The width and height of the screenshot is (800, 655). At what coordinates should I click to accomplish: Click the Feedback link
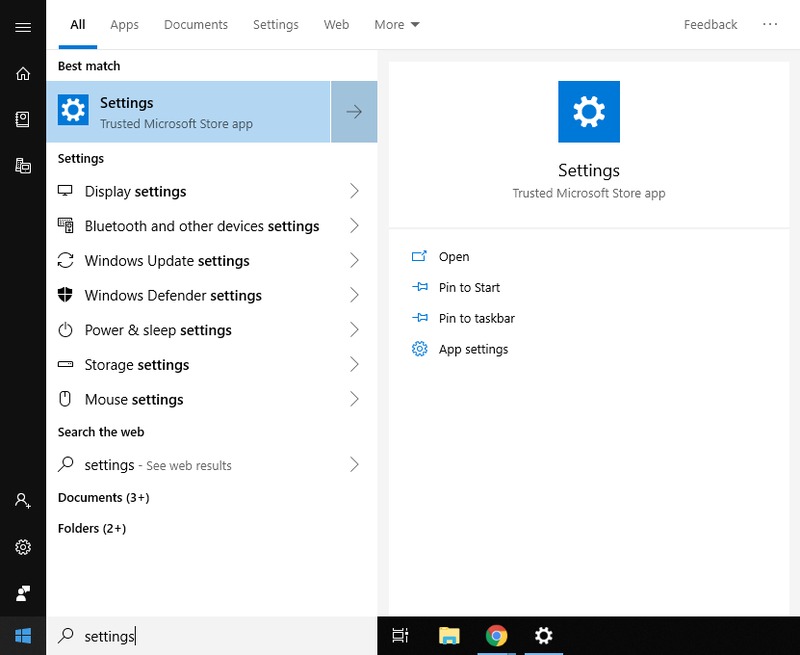point(710,24)
